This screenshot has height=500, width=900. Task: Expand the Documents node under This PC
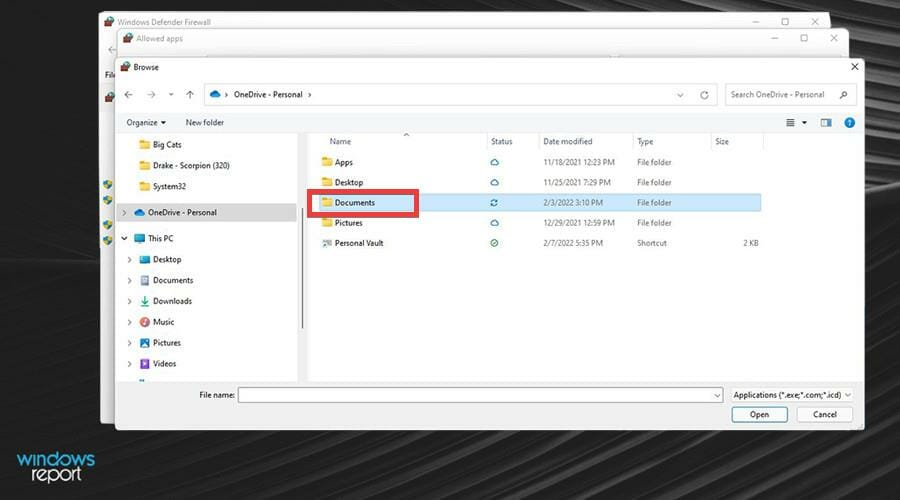(130, 280)
